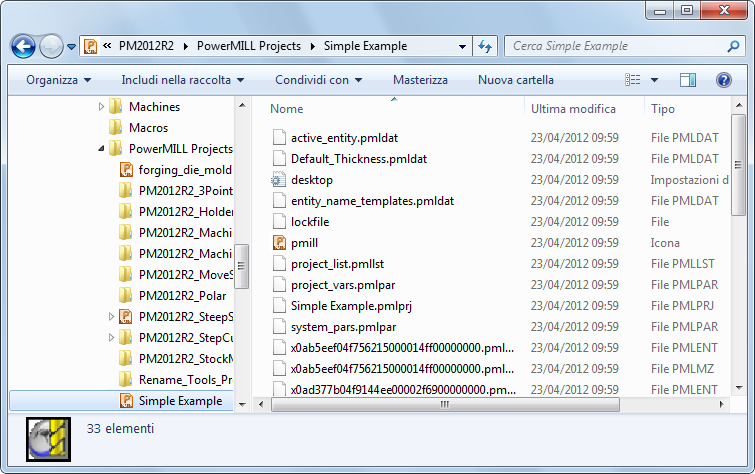Click the project_vars.pmlpar file icon

pos(279,285)
